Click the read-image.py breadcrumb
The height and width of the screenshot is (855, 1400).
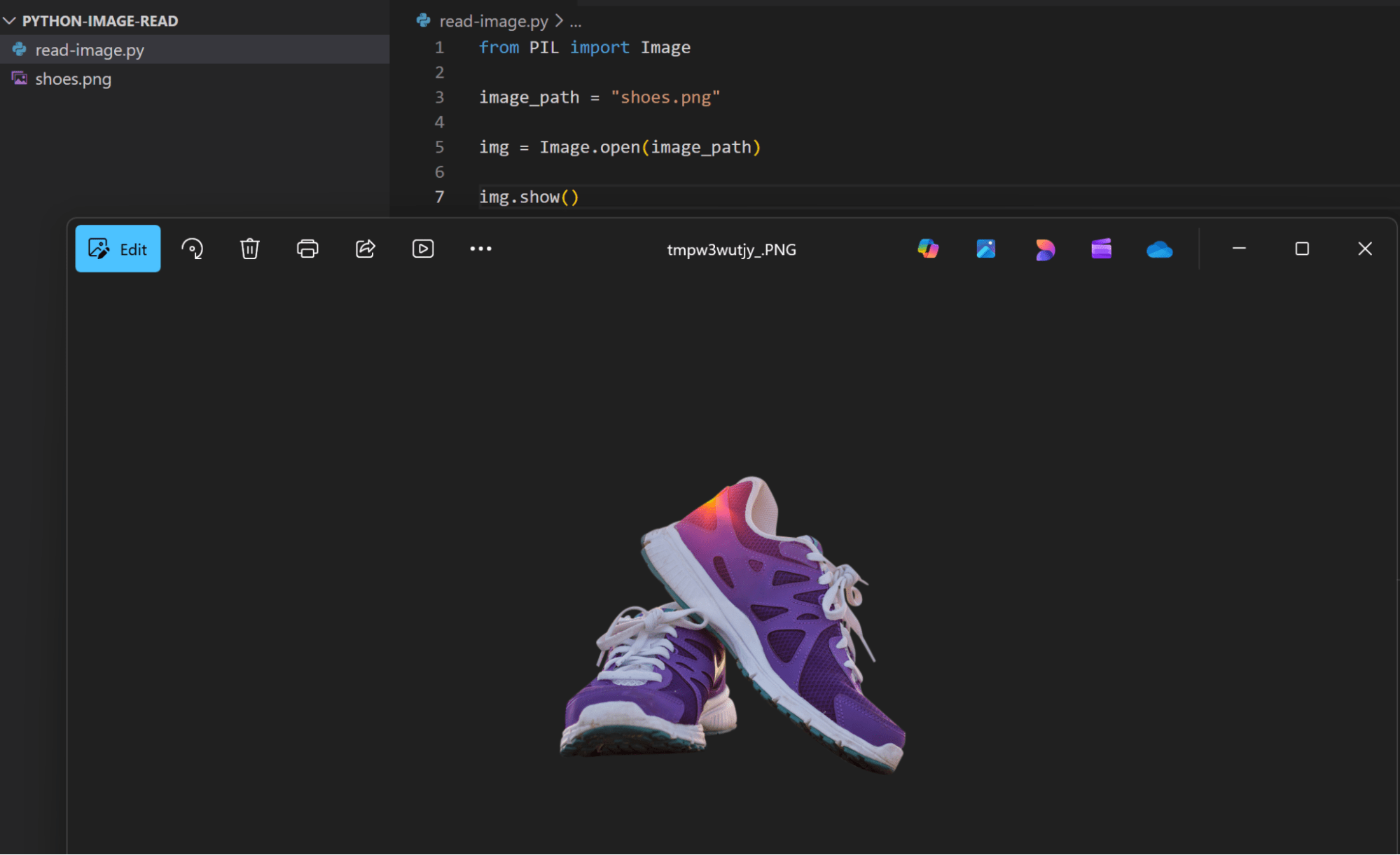tap(493, 21)
